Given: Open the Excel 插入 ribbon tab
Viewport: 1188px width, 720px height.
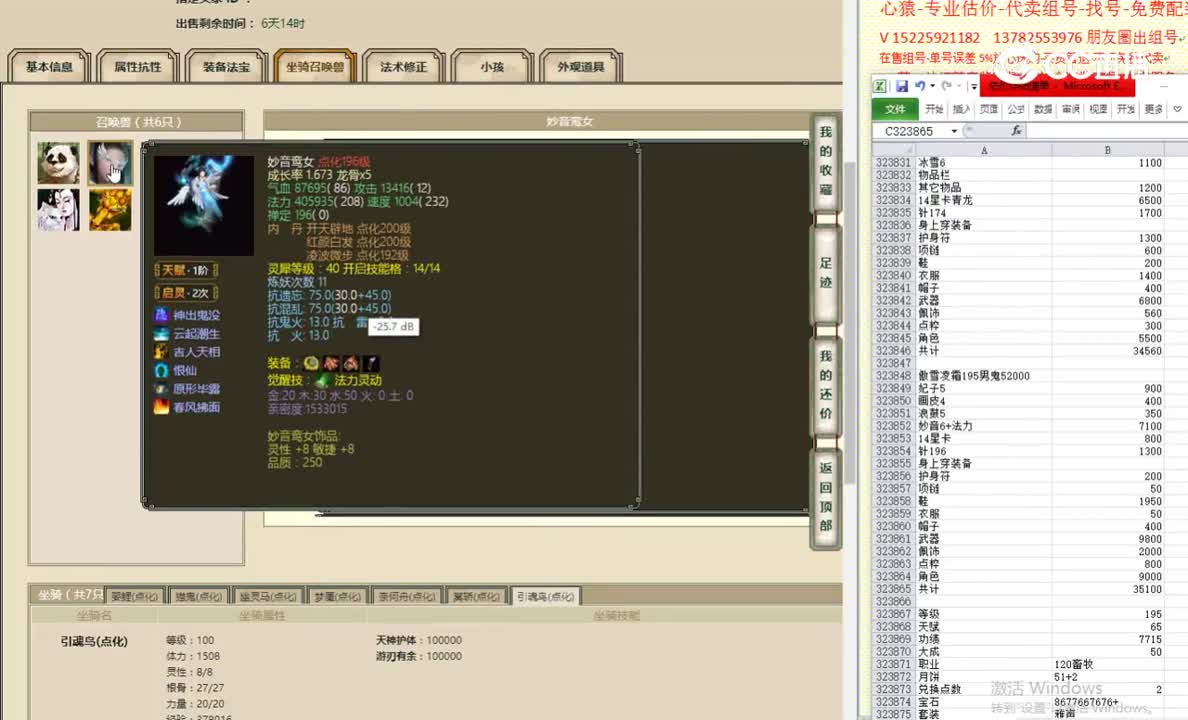Looking at the screenshot, I should [961, 109].
